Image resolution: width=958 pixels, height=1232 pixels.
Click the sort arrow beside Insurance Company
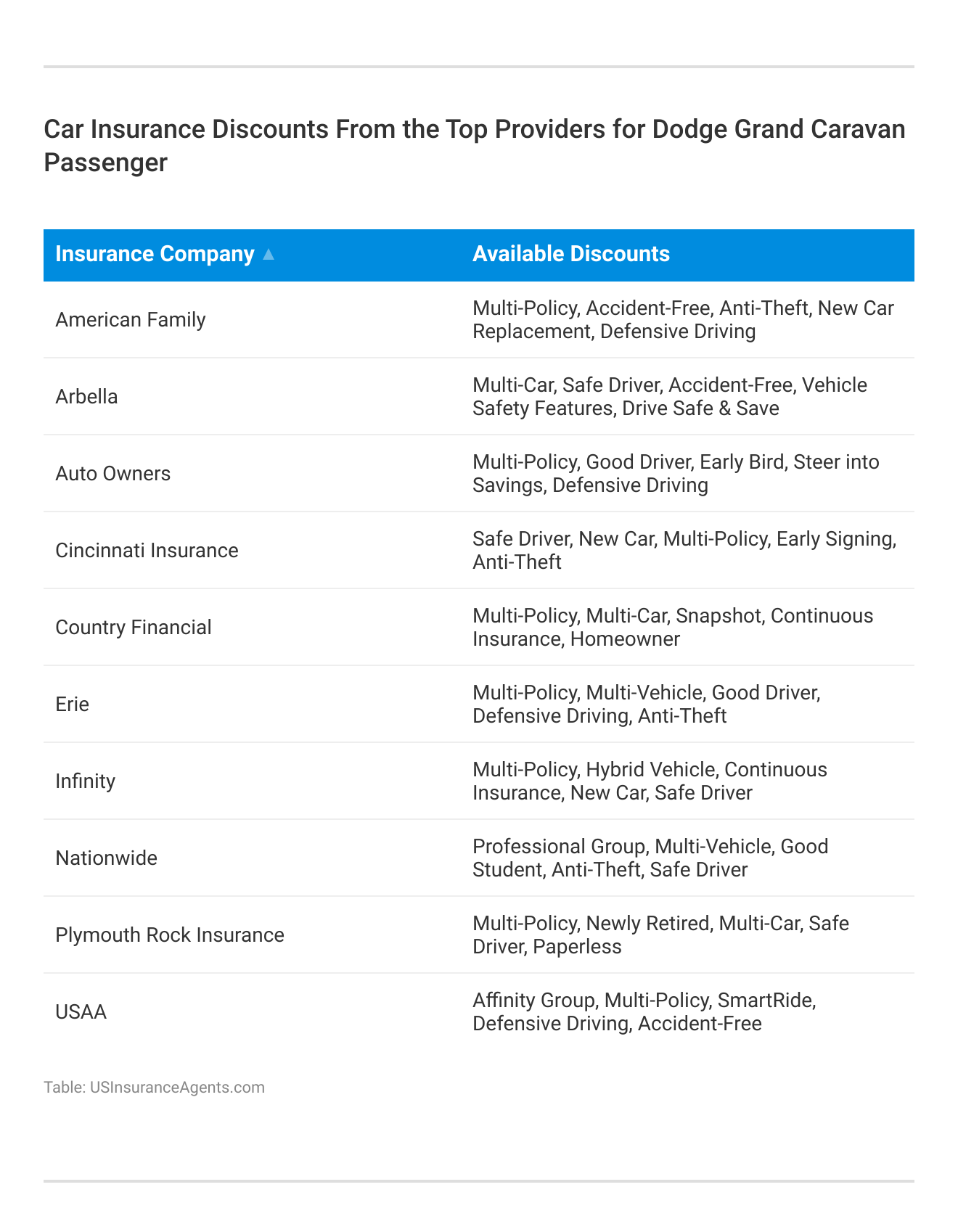tap(269, 255)
